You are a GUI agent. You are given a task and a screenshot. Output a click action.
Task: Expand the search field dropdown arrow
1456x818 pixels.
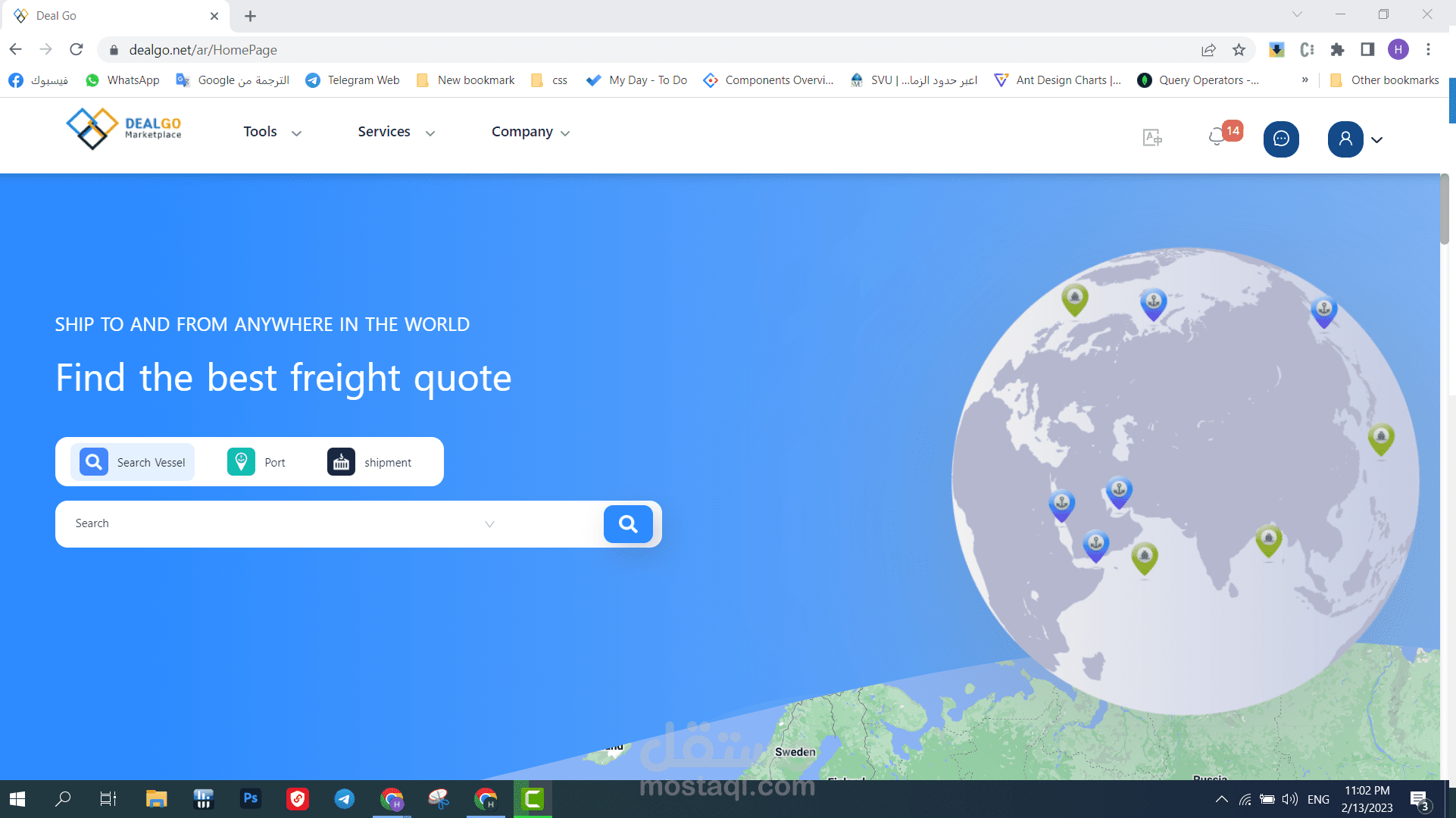(489, 524)
